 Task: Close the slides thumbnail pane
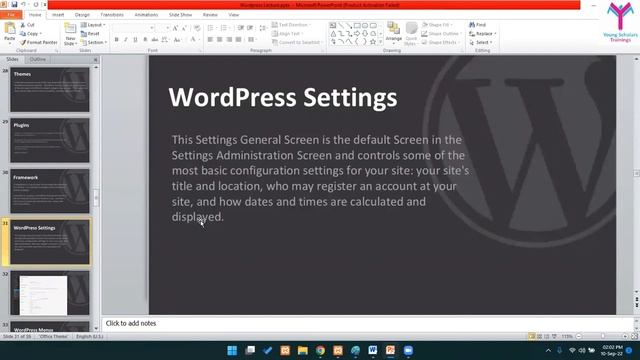coord(96,60)
